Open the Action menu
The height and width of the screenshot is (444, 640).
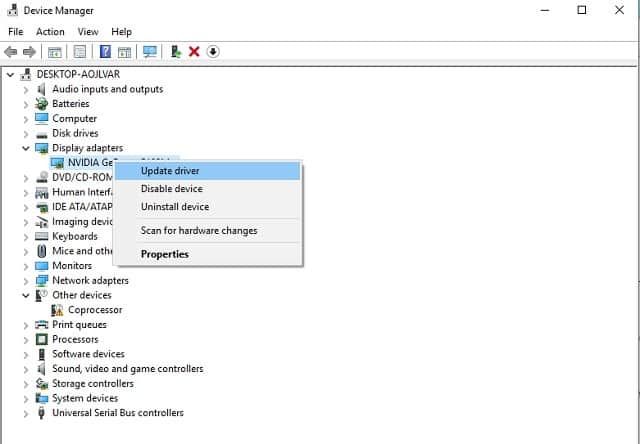50,32
